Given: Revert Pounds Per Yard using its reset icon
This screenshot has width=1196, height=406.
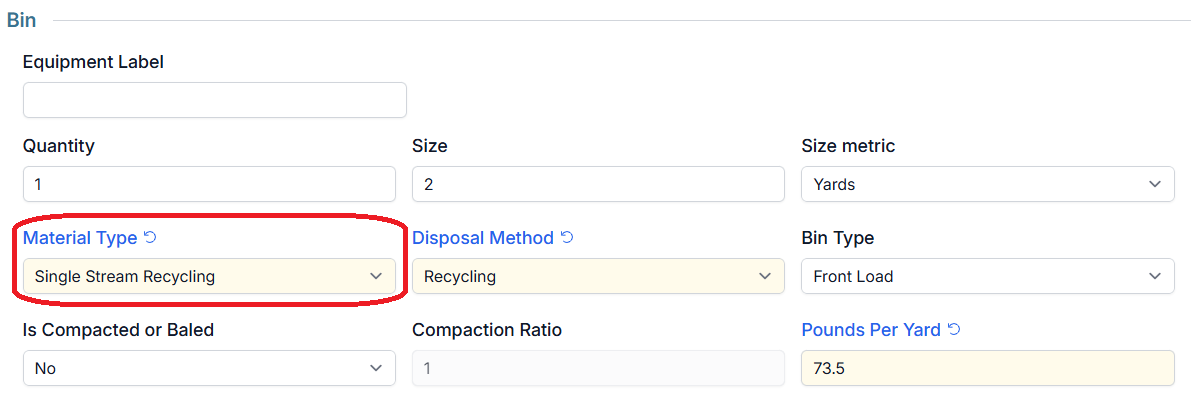Looking at the screenshot, I should (953, 330).
